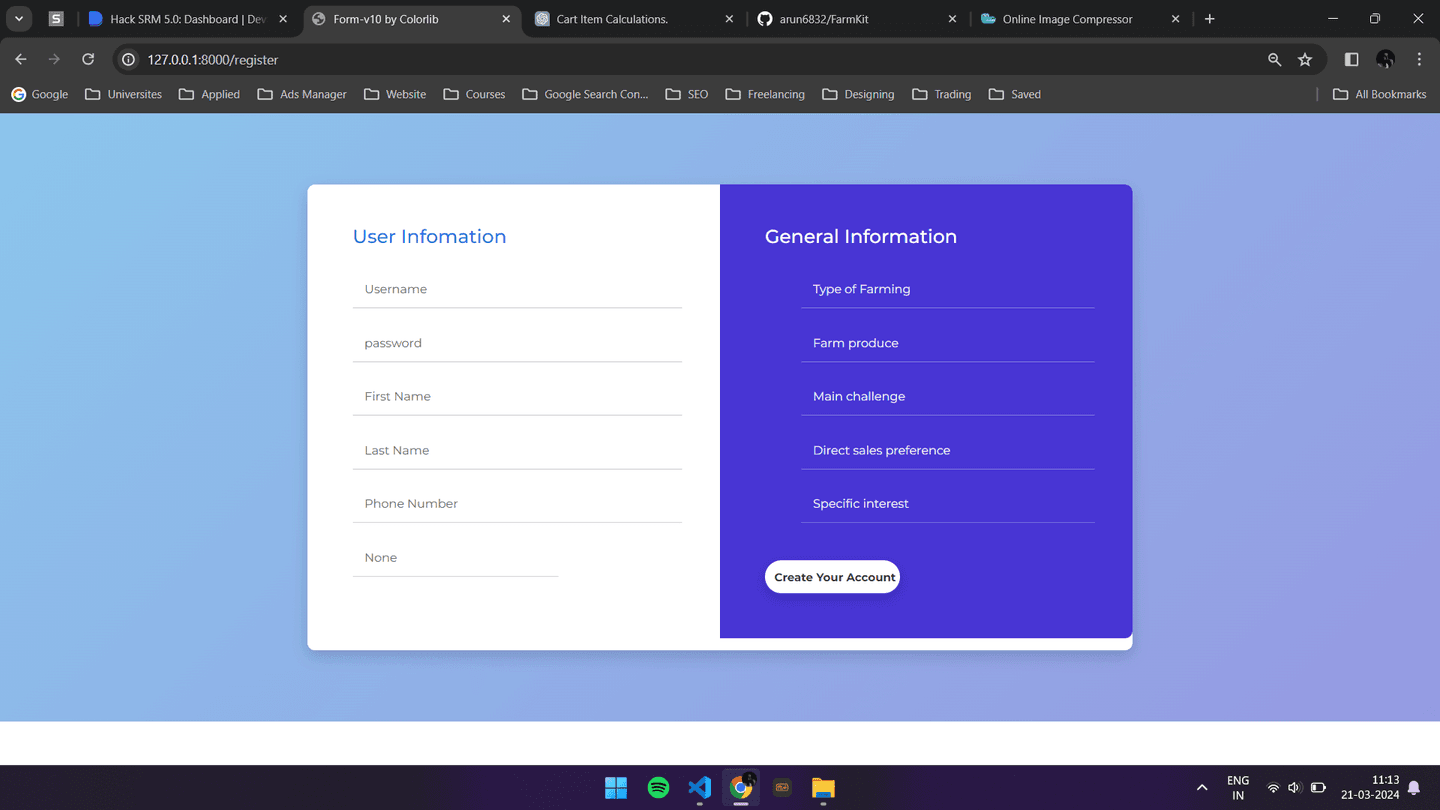
Task: Focus the Last Name field
Action: point(517,450)
